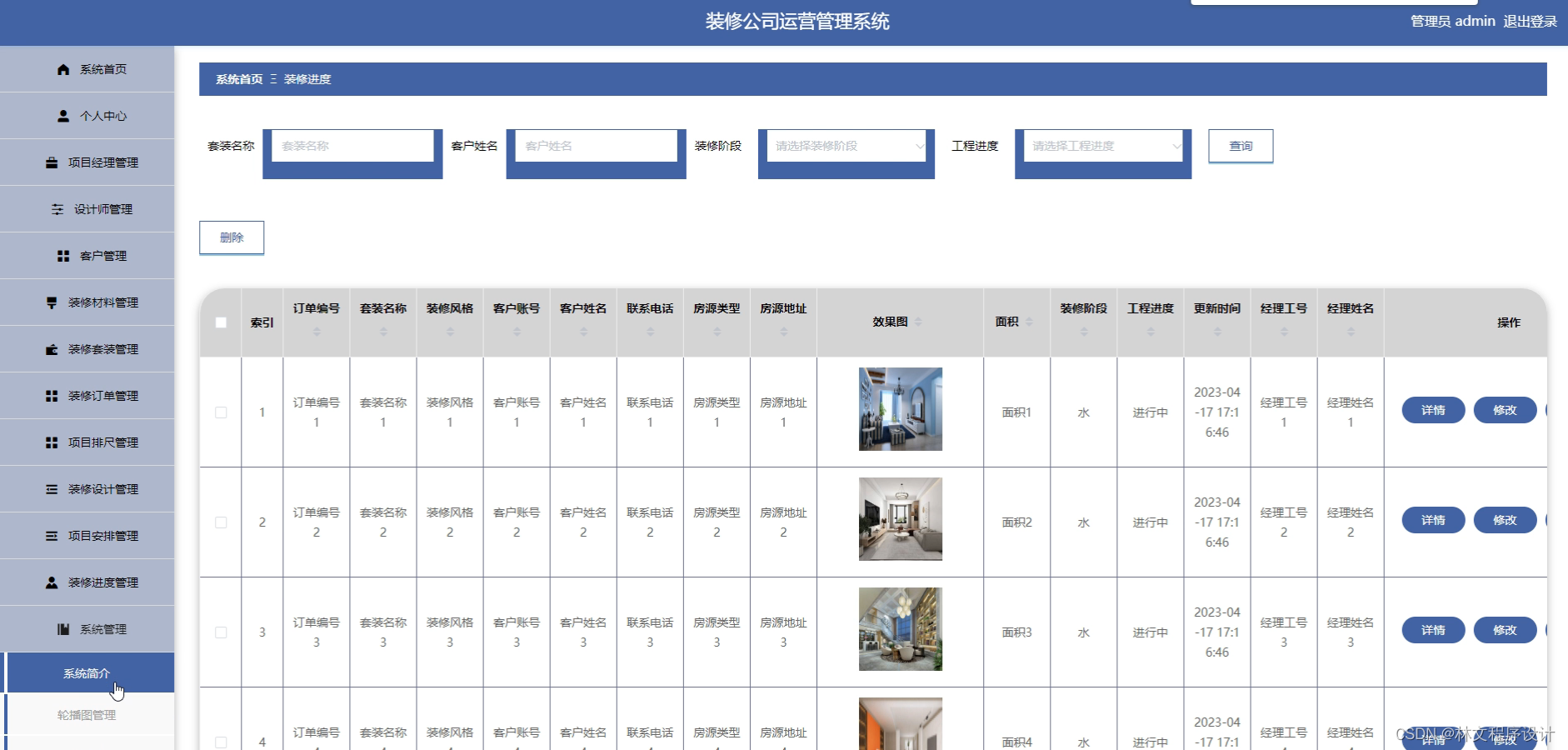Image resolution: width=1568 pixels, height=750 pixels.
Task: Click the chart icon beside 系统管理
Action: [63, 629]
